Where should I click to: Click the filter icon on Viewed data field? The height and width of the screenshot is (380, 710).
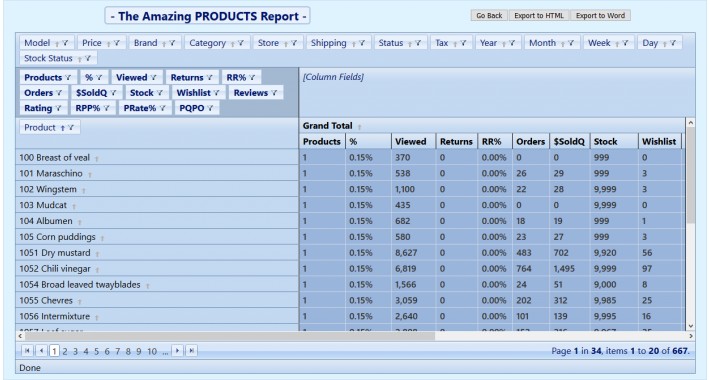(x=154, y=77)
